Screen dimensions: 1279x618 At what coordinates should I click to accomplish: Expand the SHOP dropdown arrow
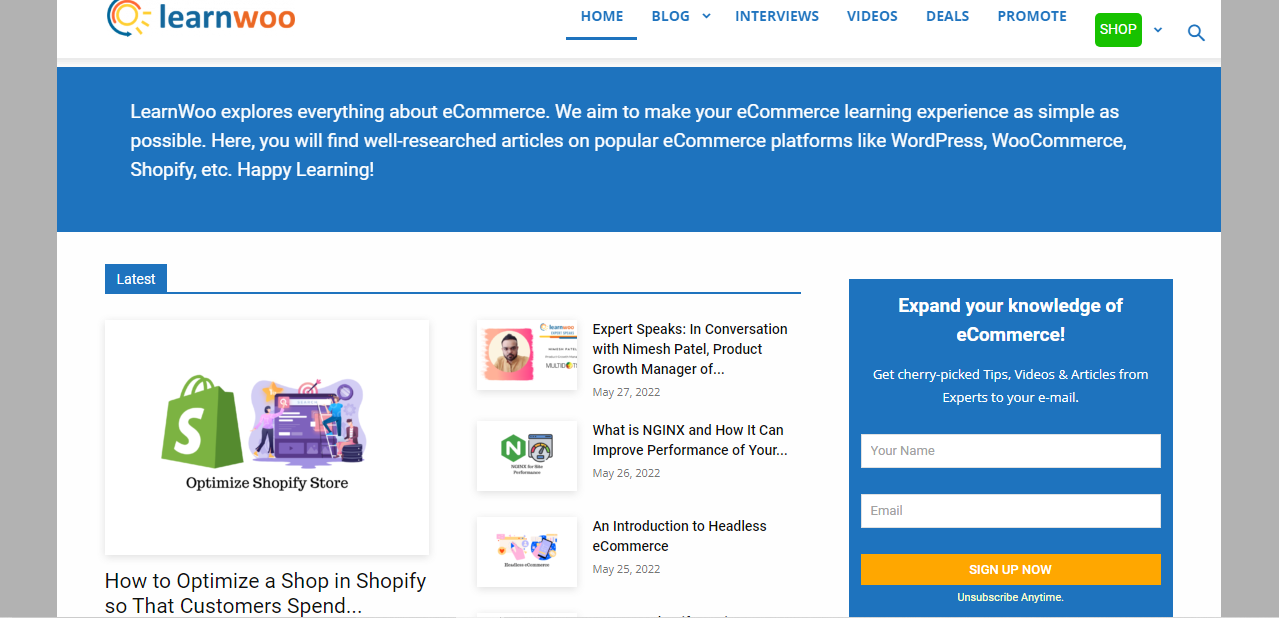click(1158, 30)
